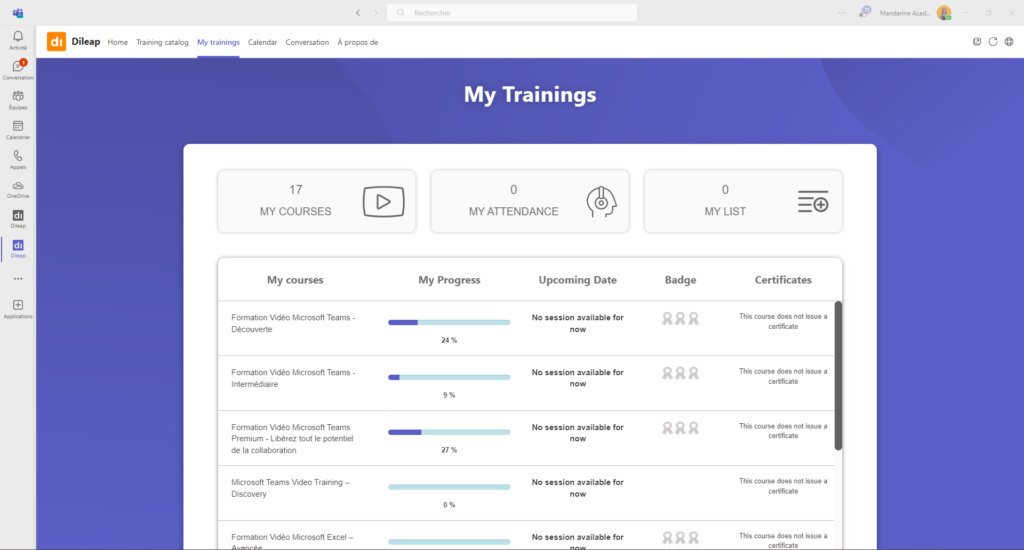This screenshot has height=550, width=1024.
Task: Click certificate note in Teams Intermédiaire row
Action: (x=783, y=376)
